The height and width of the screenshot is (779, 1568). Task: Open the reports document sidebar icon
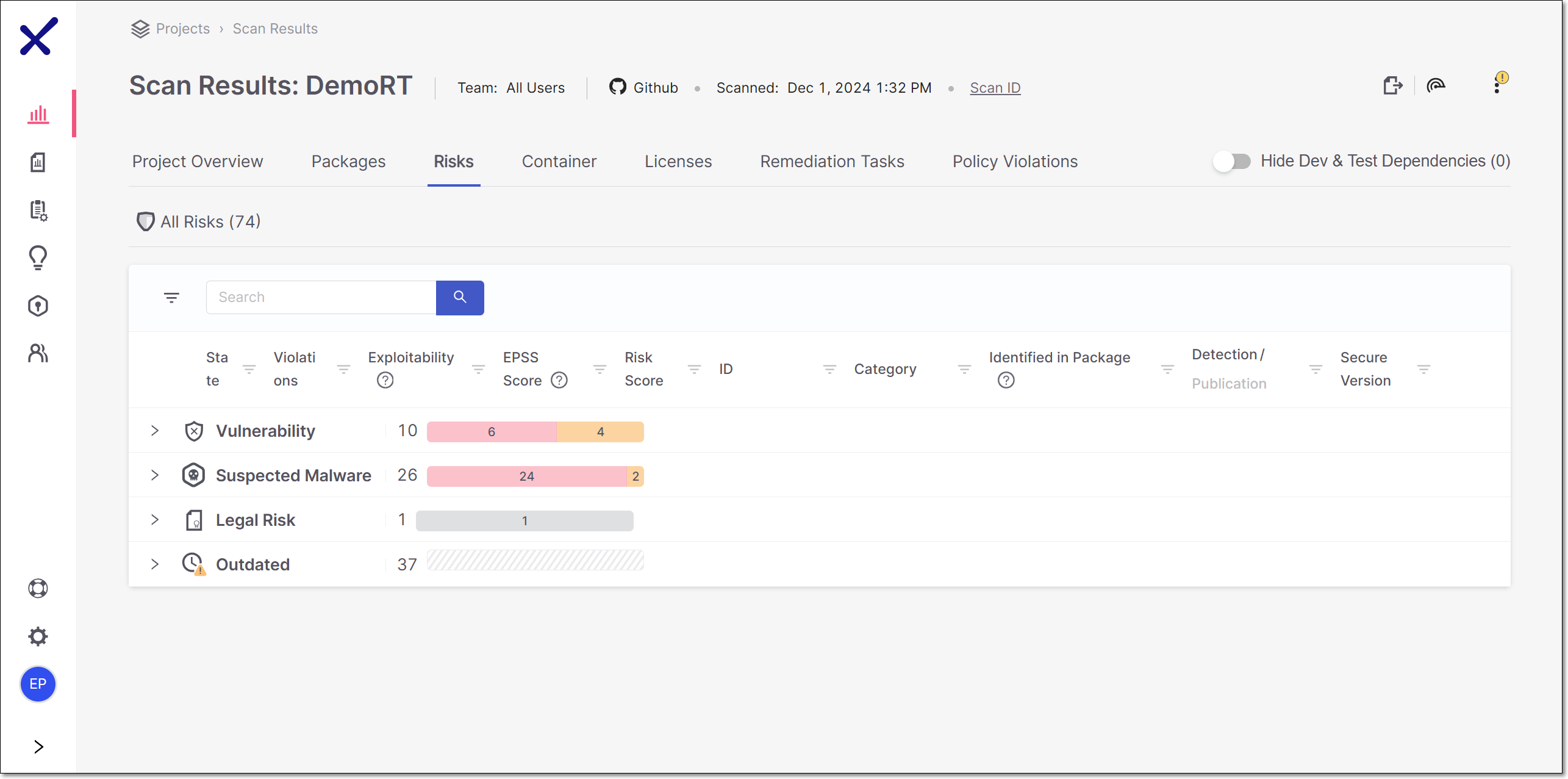pos(38,162)
